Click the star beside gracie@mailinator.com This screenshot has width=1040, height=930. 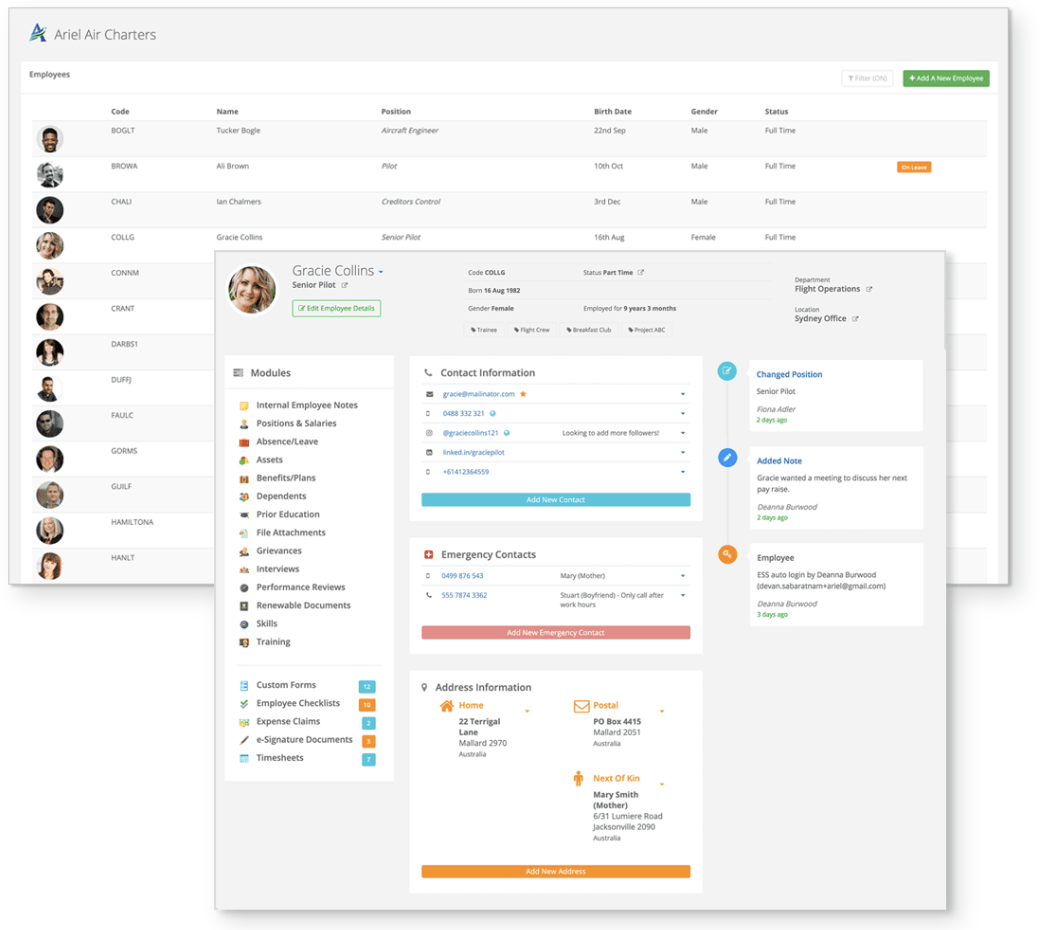[523, 394]
